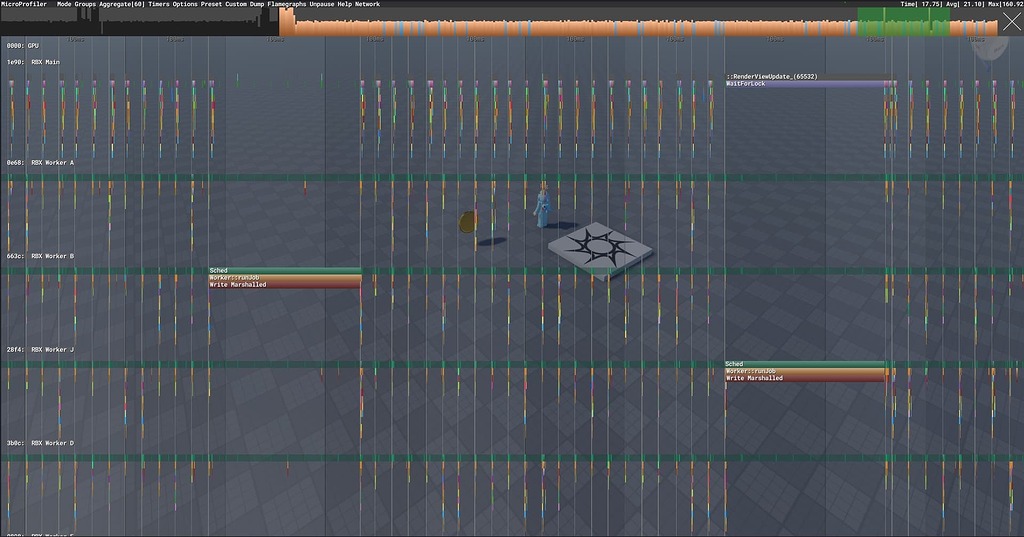Screen dimensions: 1024x537
Task: Click the tall orange spike in frame graph
Action: click(x=286, y=22)
